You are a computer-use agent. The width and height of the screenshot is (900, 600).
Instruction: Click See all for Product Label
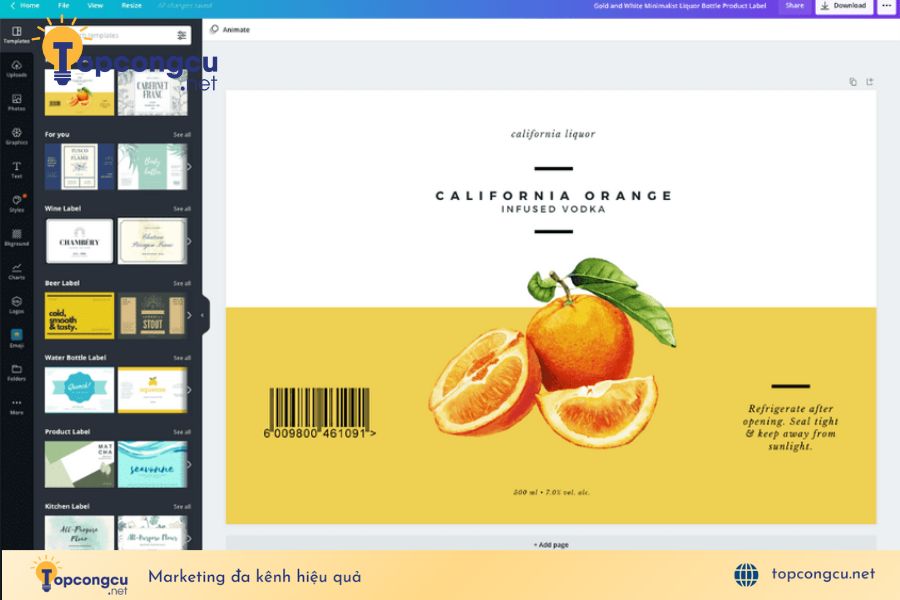(182, 432)
